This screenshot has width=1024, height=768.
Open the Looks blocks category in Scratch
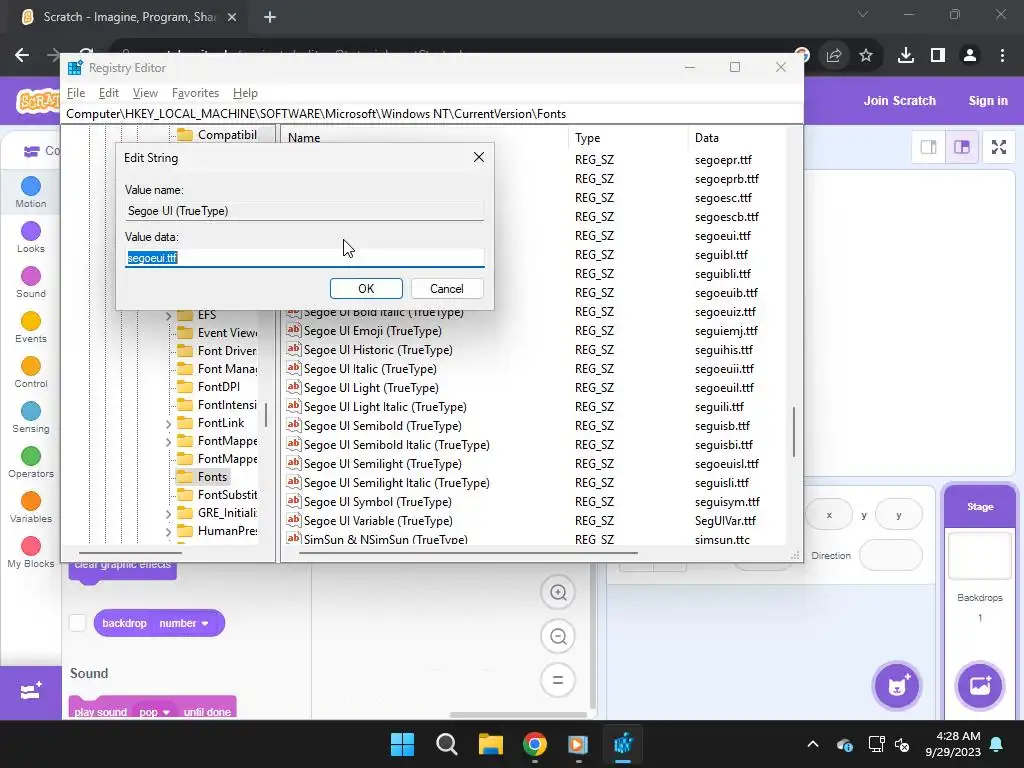(31, 237)
